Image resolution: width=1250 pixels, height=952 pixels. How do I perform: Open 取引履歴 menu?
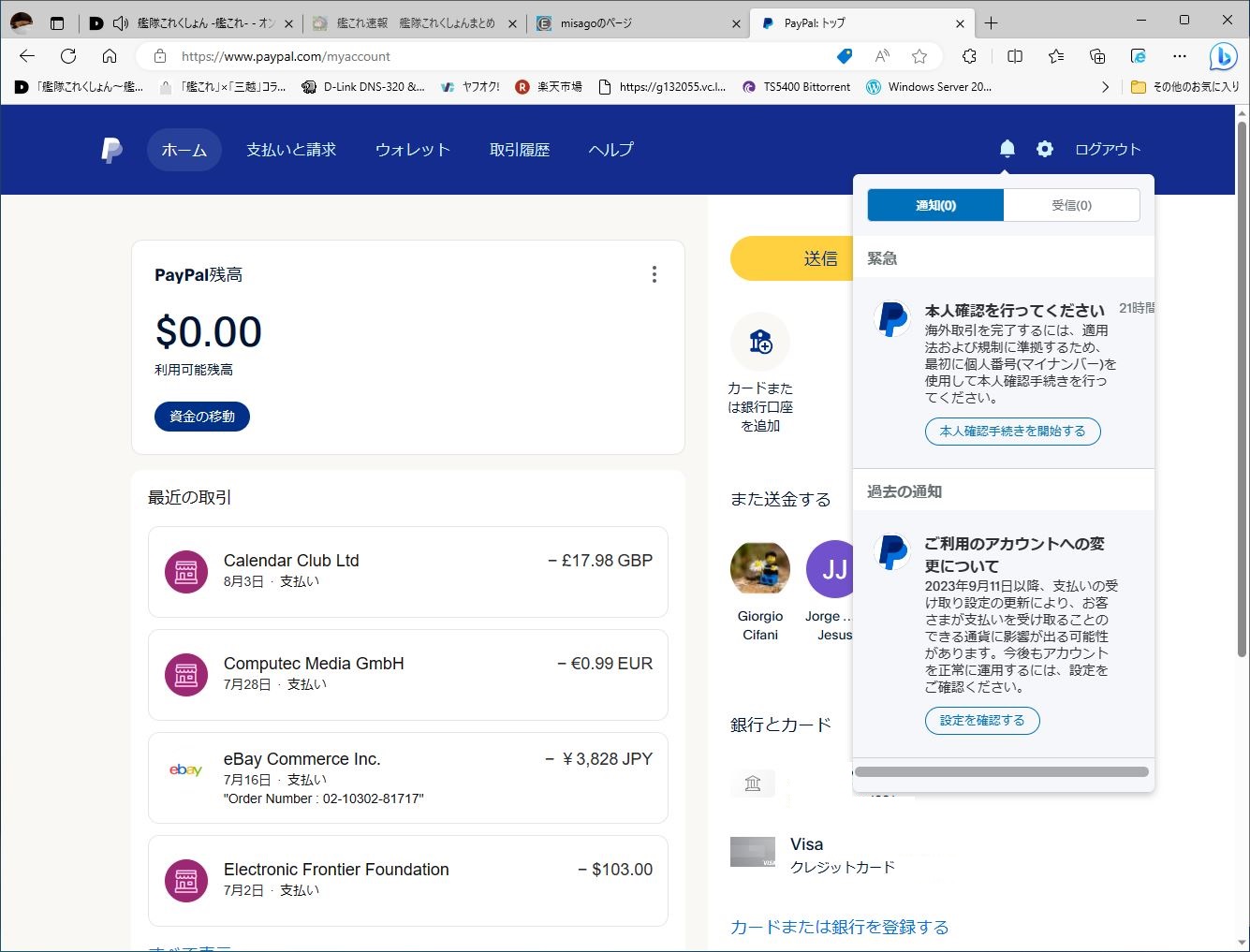(x=520, y=150)
